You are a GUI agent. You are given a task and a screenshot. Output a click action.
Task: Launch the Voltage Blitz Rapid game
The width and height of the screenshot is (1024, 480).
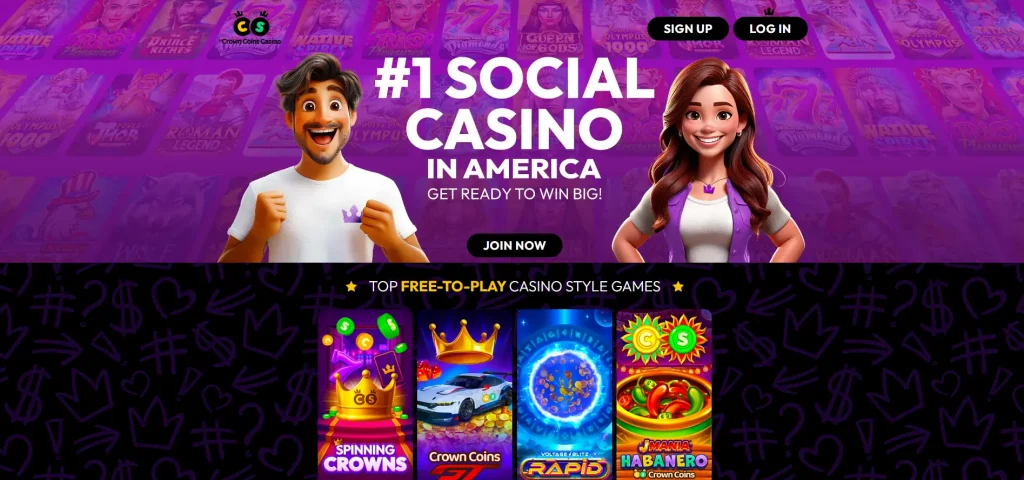click(564, 394)
